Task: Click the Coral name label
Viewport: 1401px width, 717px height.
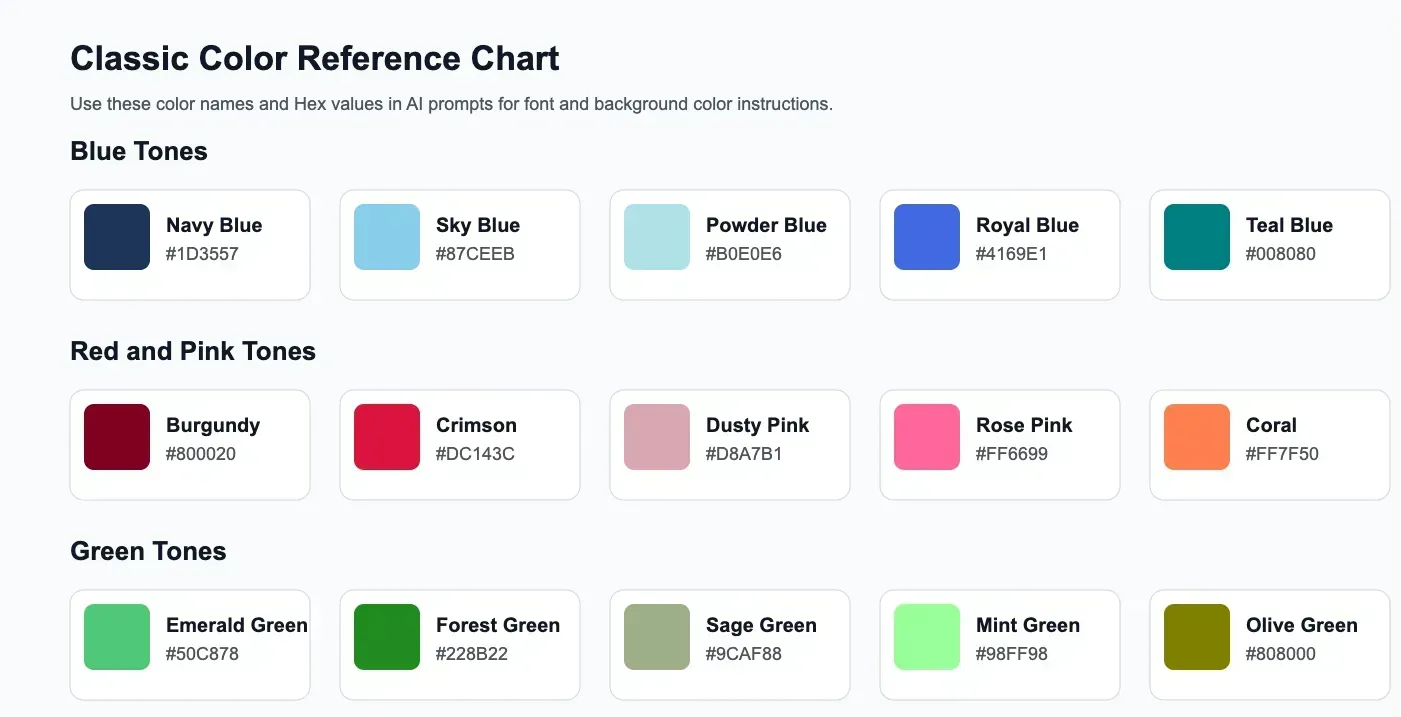Action: tap(1271, 425)
